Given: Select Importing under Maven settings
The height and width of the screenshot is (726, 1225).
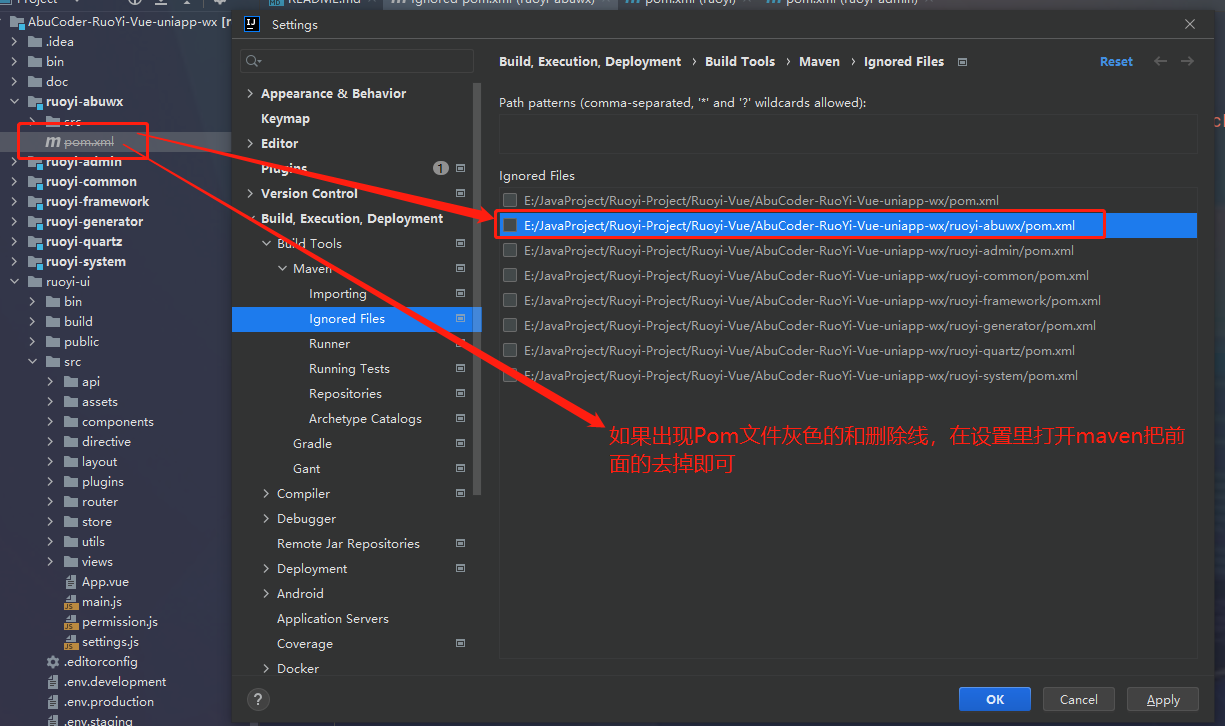Looking at the screenshot, I should coord(338,293).
